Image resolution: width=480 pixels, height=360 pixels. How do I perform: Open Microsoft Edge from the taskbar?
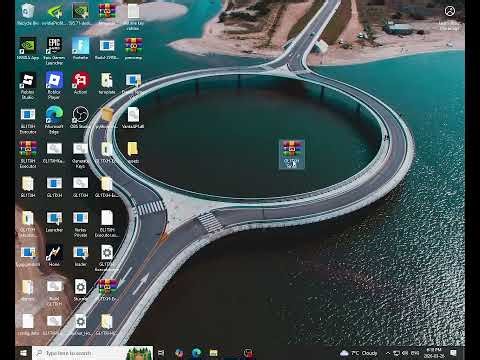(196, 353)
